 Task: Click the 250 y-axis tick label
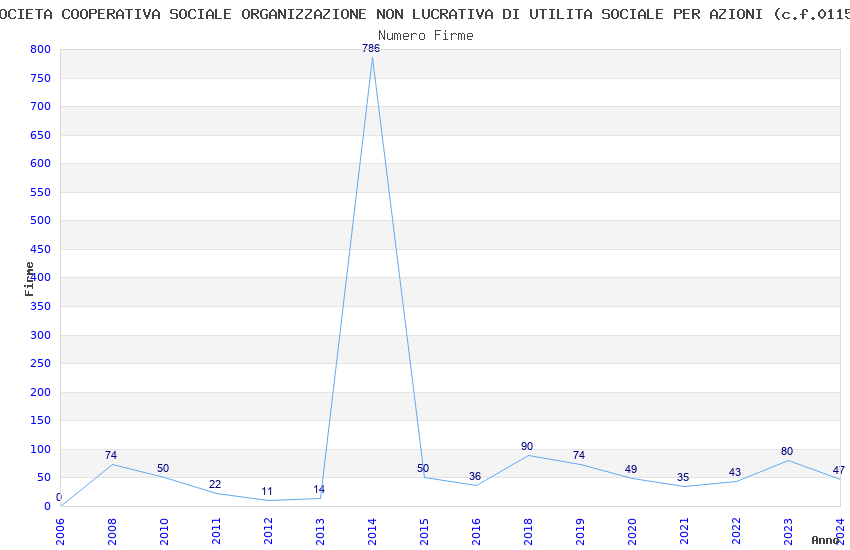coord(41,363)
